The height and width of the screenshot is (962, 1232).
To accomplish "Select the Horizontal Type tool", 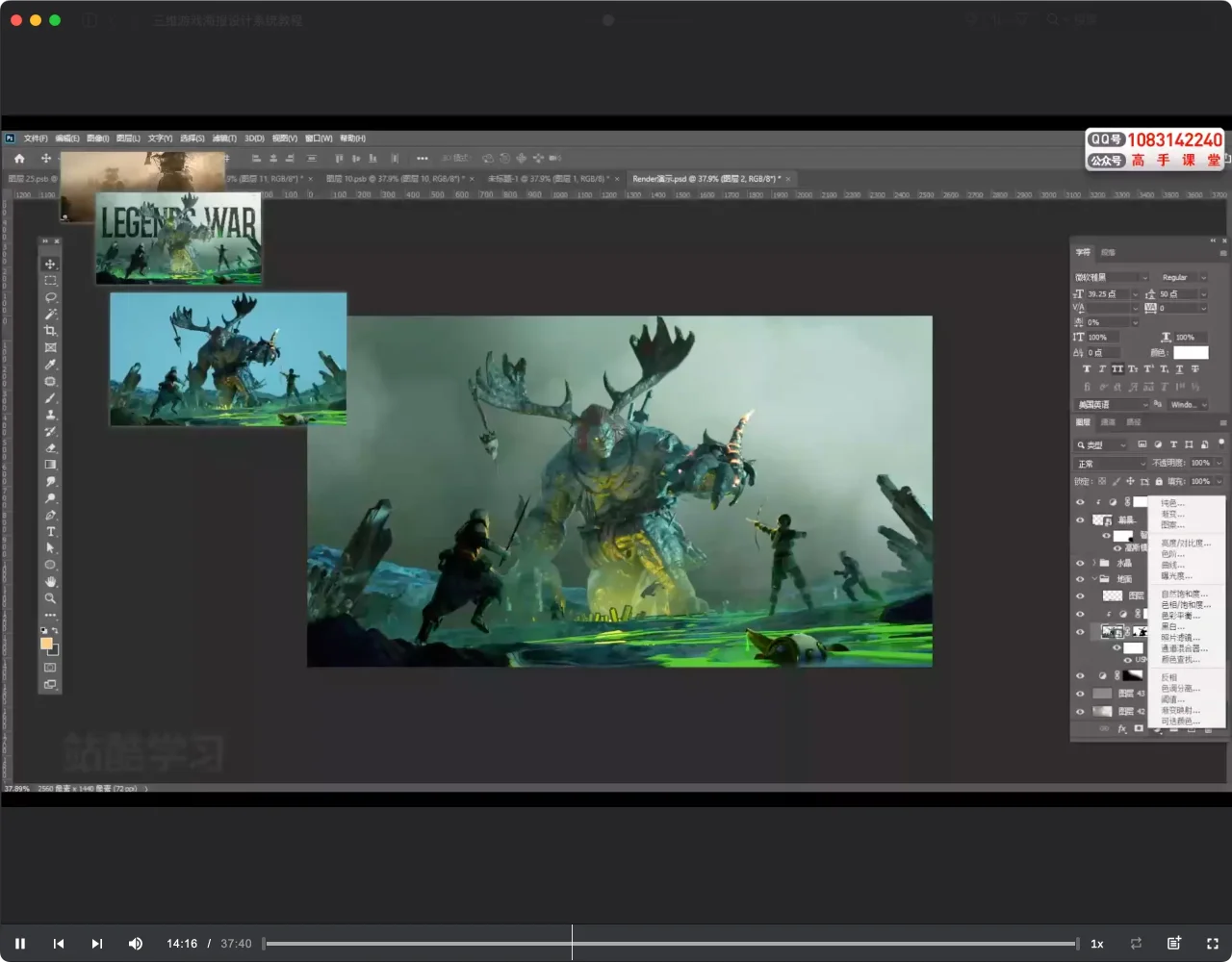I will pos(50,532).
